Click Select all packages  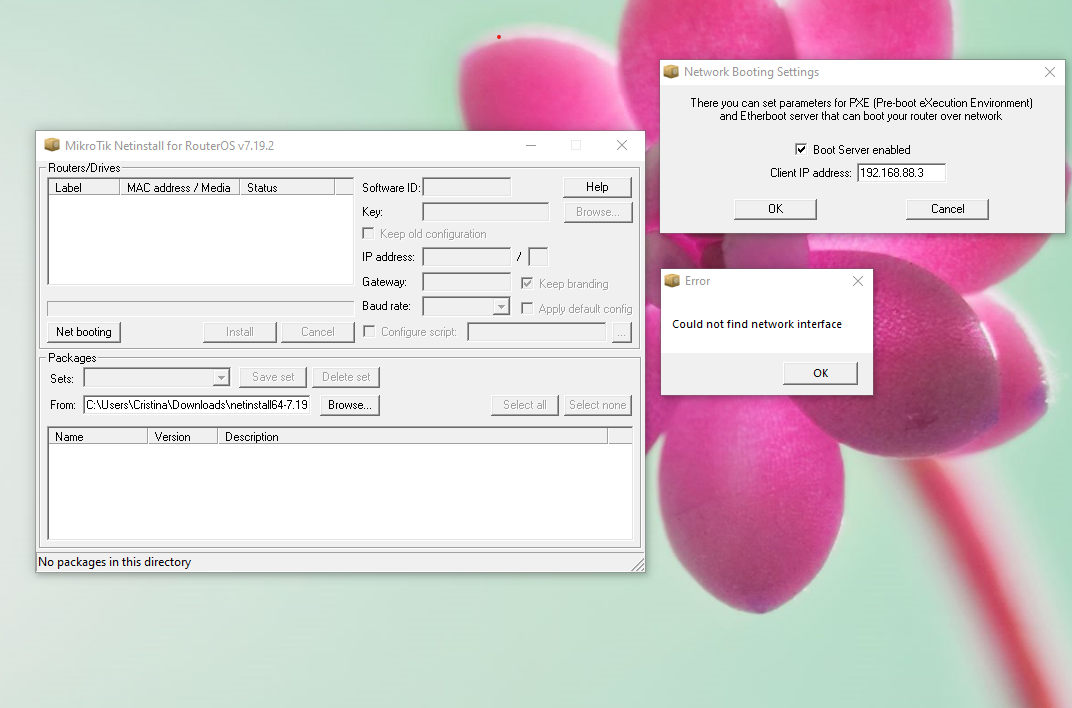(525, 405)
